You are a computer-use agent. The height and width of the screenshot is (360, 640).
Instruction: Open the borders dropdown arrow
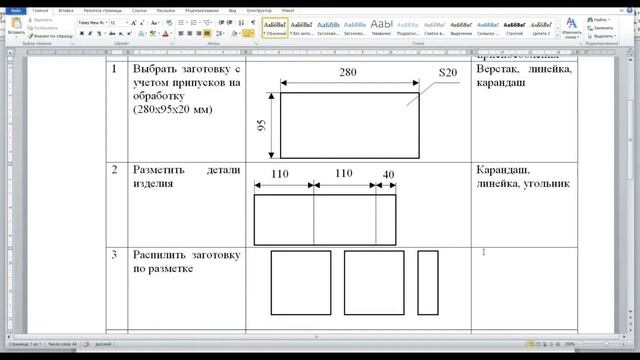(x=253, y=33)
